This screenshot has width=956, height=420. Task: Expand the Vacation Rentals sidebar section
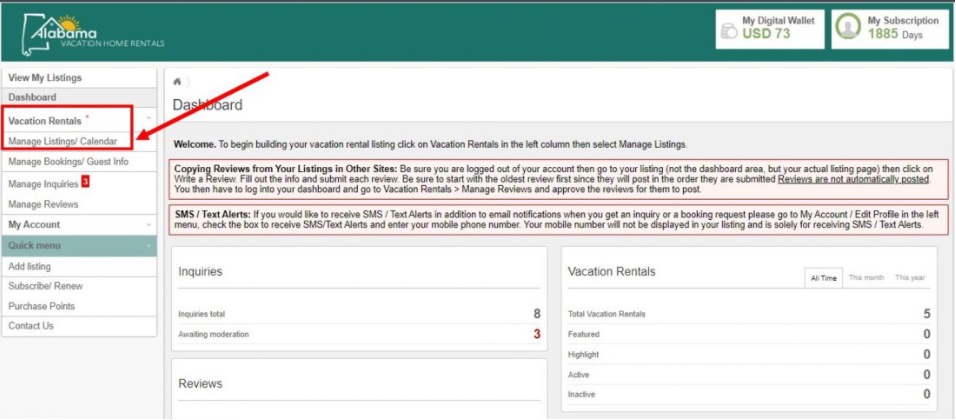click(147, 121)
